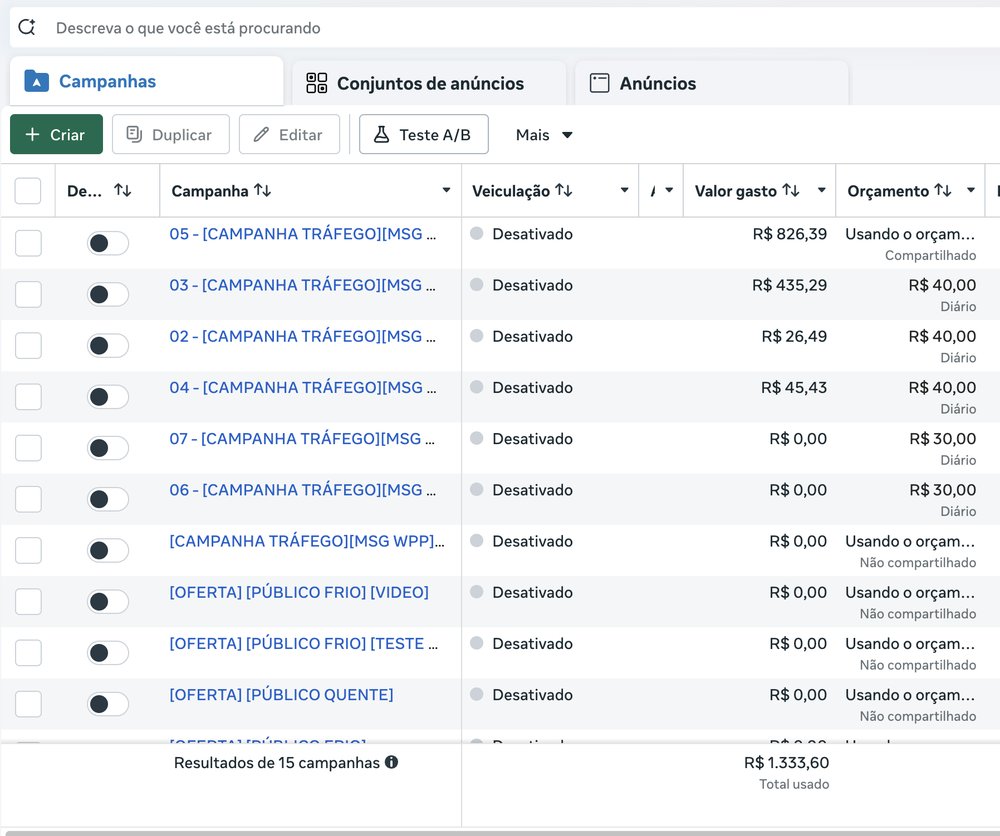Image resolution: width=1000 pixels, height=836 pixels.
Task: Open narrow truncated column dropdown arrow
Action: tap(669, 190)
